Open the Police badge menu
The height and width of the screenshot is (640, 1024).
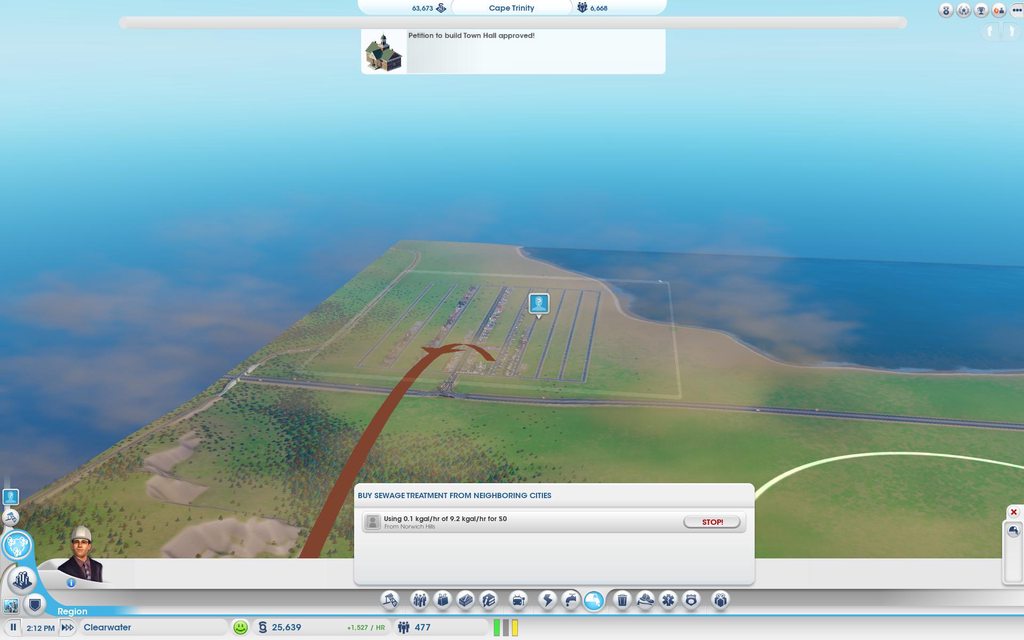[691, 600]
